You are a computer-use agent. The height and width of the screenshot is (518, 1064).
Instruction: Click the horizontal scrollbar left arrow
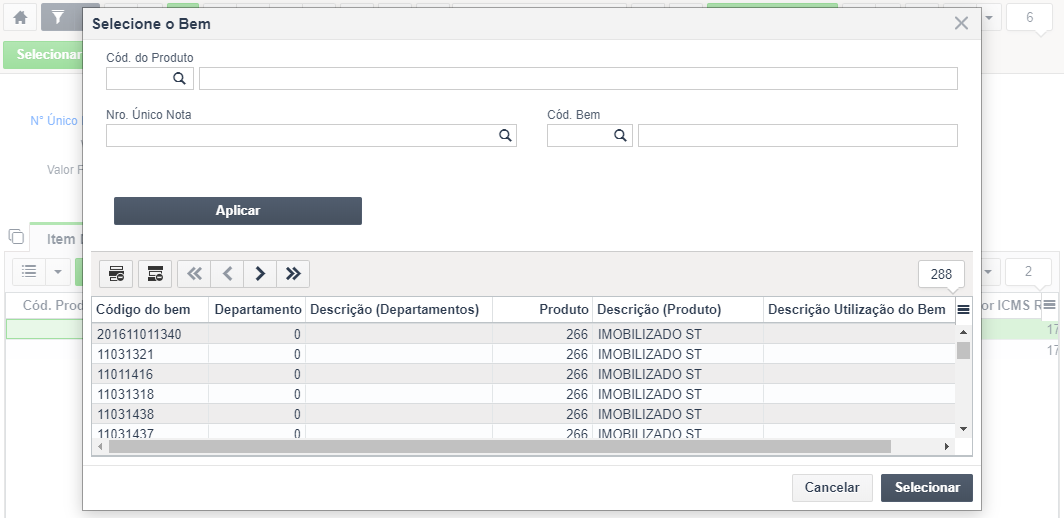(x=100, y=447)
